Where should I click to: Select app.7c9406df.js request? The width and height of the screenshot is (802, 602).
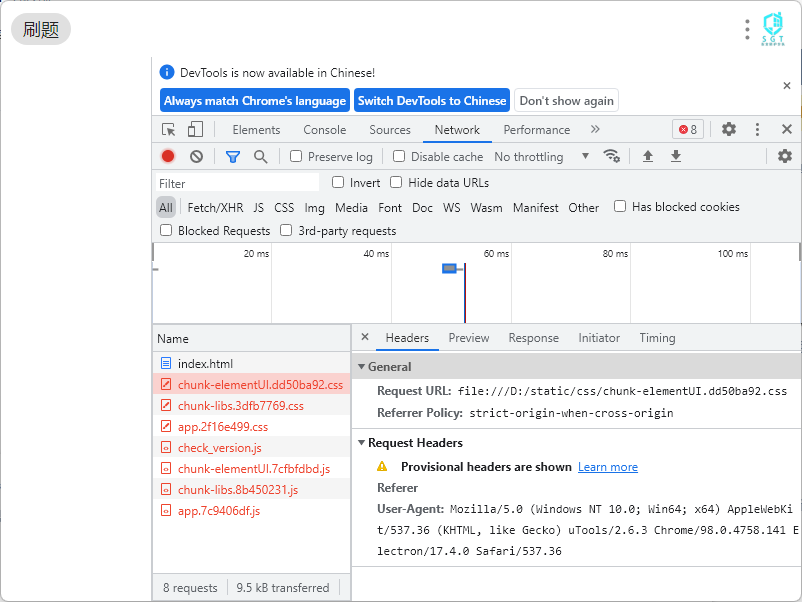coord(251,510)
